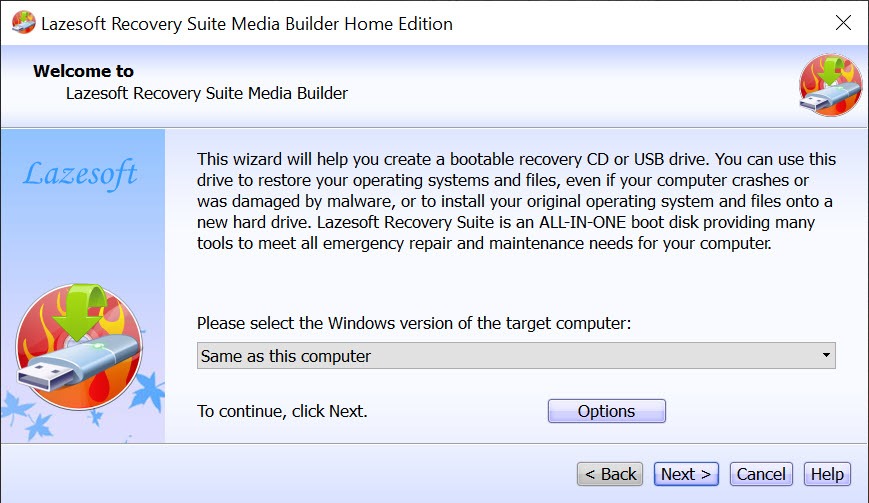The width and height of the screenshot is (869, 503).
Task: Click the USB recovery logo in header corner
Action: point(830,85)
